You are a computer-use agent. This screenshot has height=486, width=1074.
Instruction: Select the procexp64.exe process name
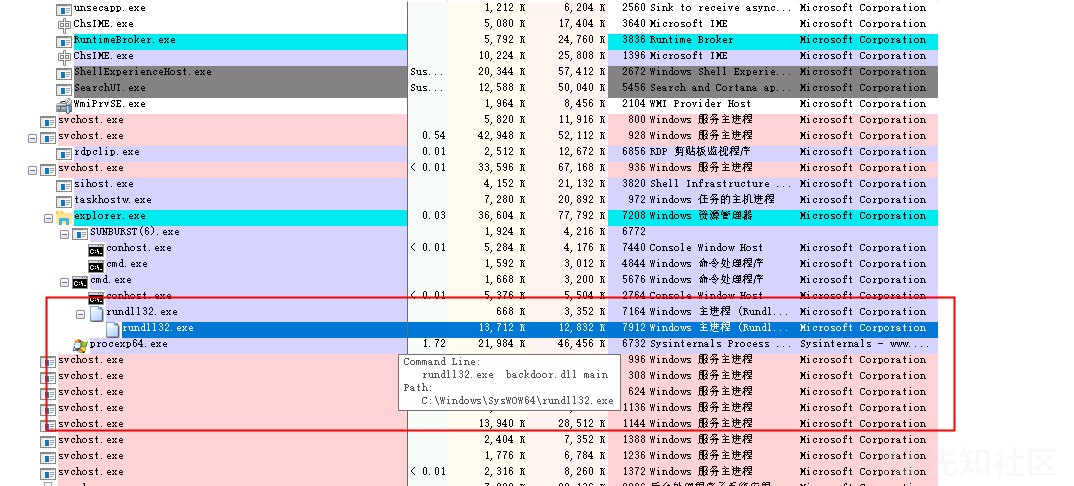coord(129,344)
